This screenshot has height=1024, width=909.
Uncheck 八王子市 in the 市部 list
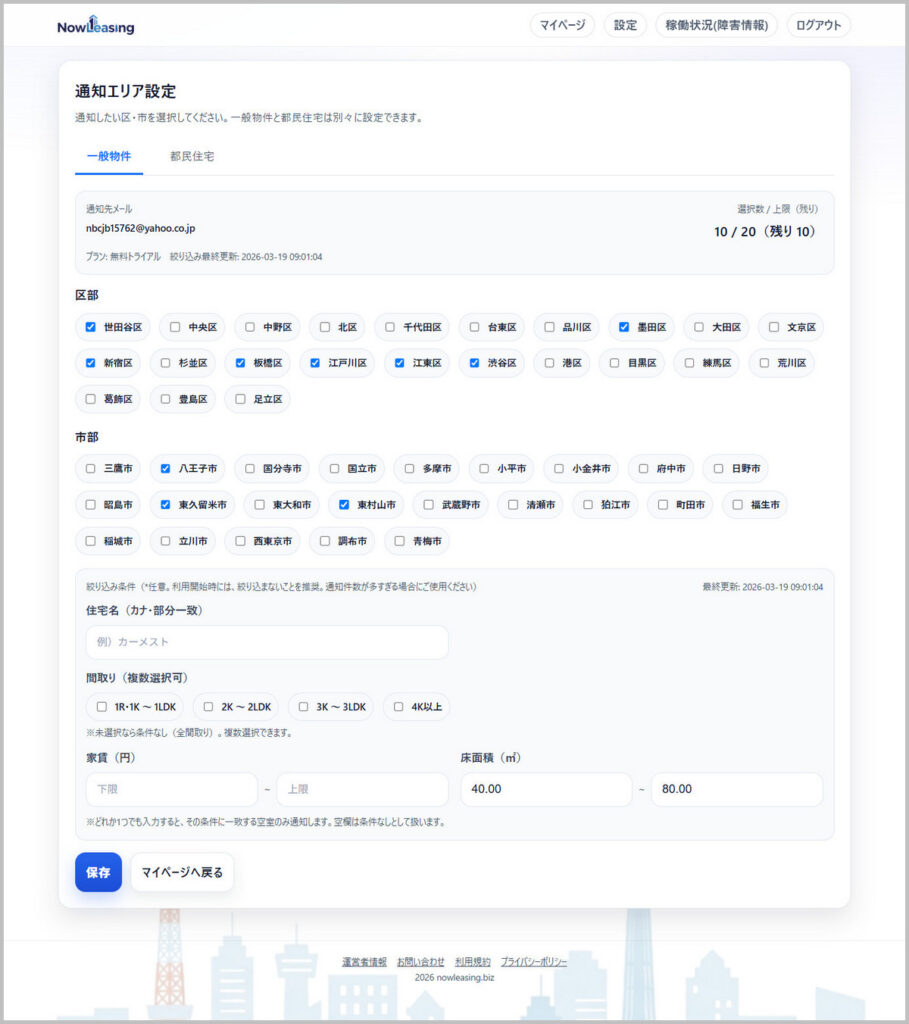(165, 468)
